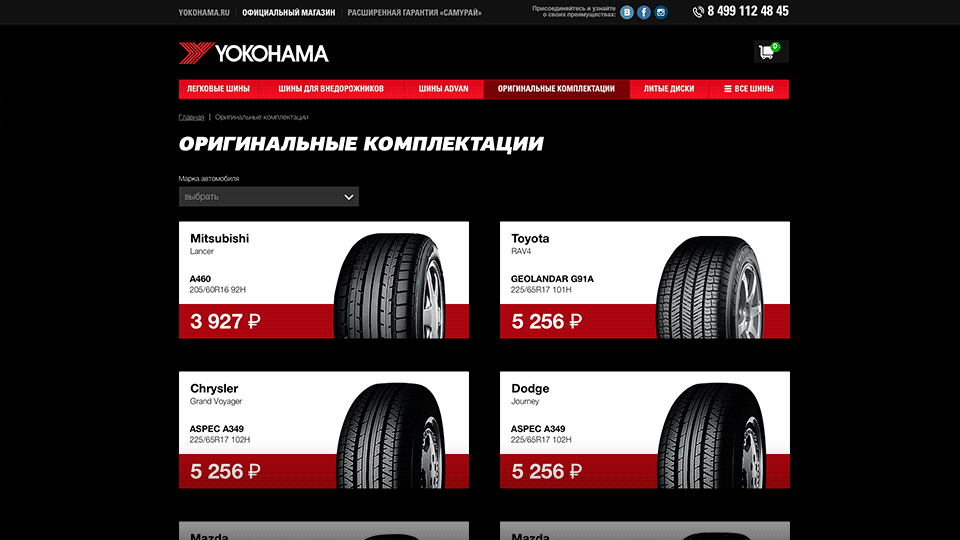This screenshot has height=540, width=960.
Task: Open the shopping cart icon
Action: point(770,51)
